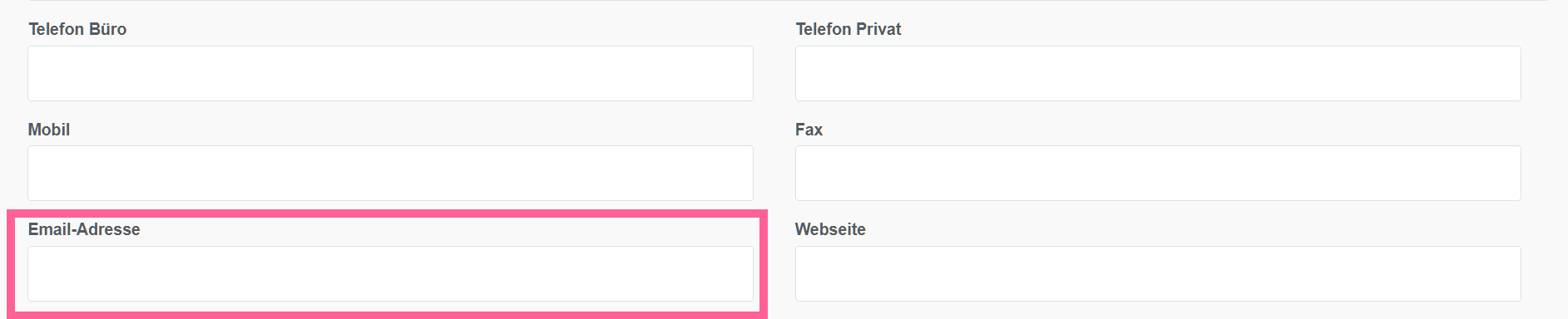Activate the Email-Adresse text field
This screenshot has height=319, width=1568.
click(x=390, y=273)
